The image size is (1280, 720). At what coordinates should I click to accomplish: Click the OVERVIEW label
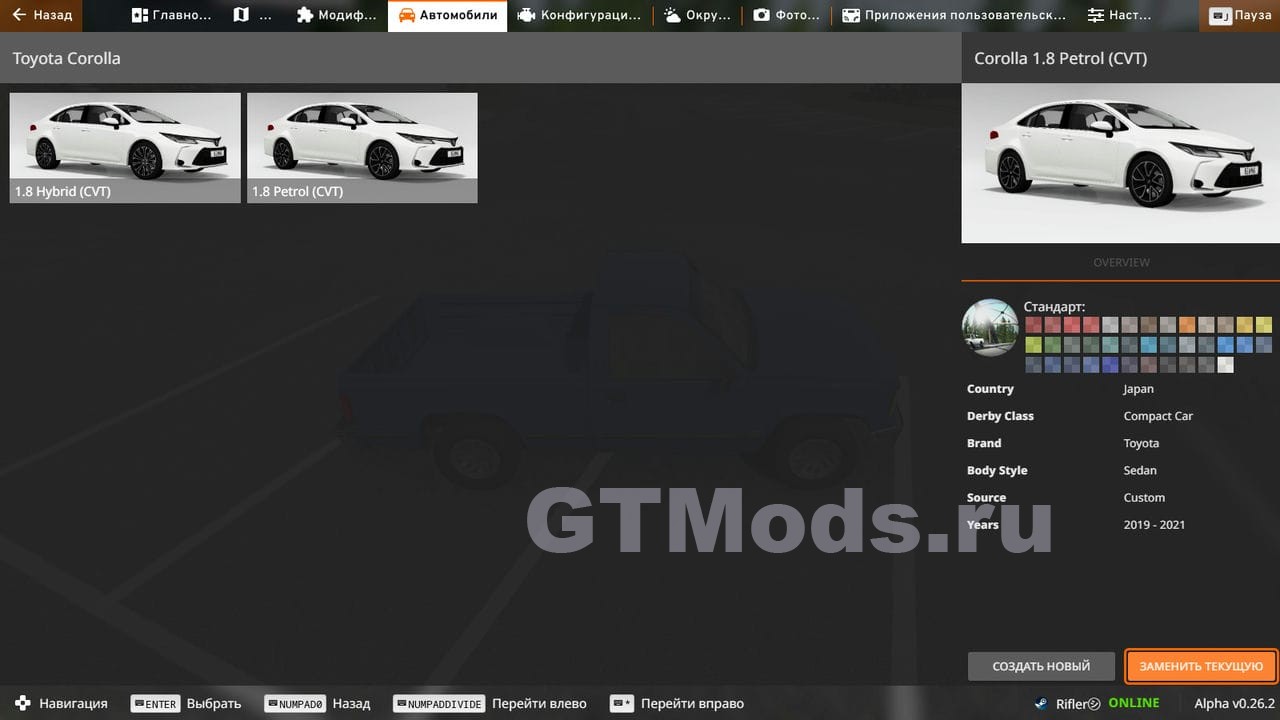(x=1121, y=262)
